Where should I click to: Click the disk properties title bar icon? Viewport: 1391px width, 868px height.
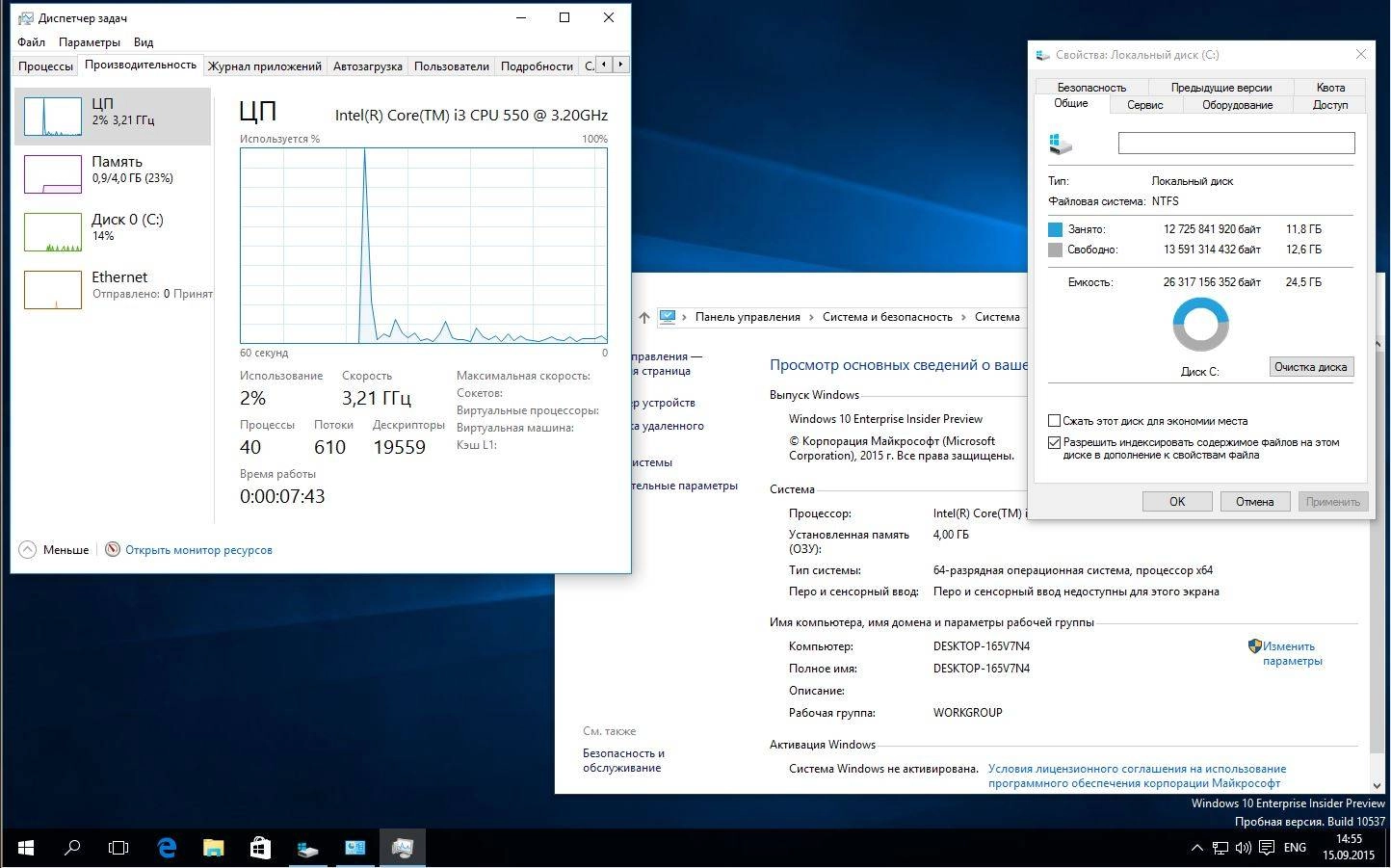[x=1042, y=55]
